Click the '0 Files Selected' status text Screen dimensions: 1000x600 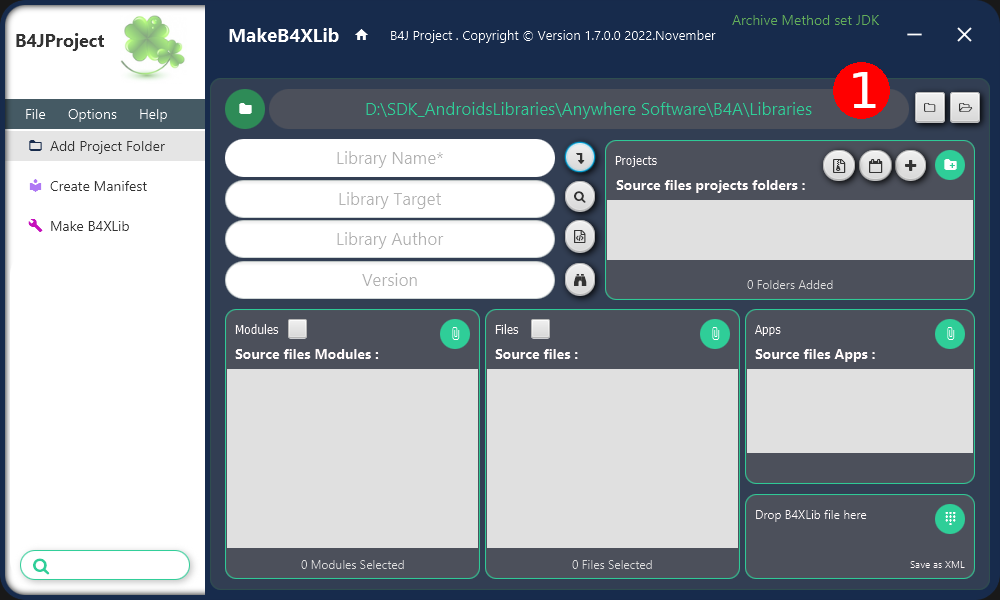pyautogui.click(x=612, y=565)
